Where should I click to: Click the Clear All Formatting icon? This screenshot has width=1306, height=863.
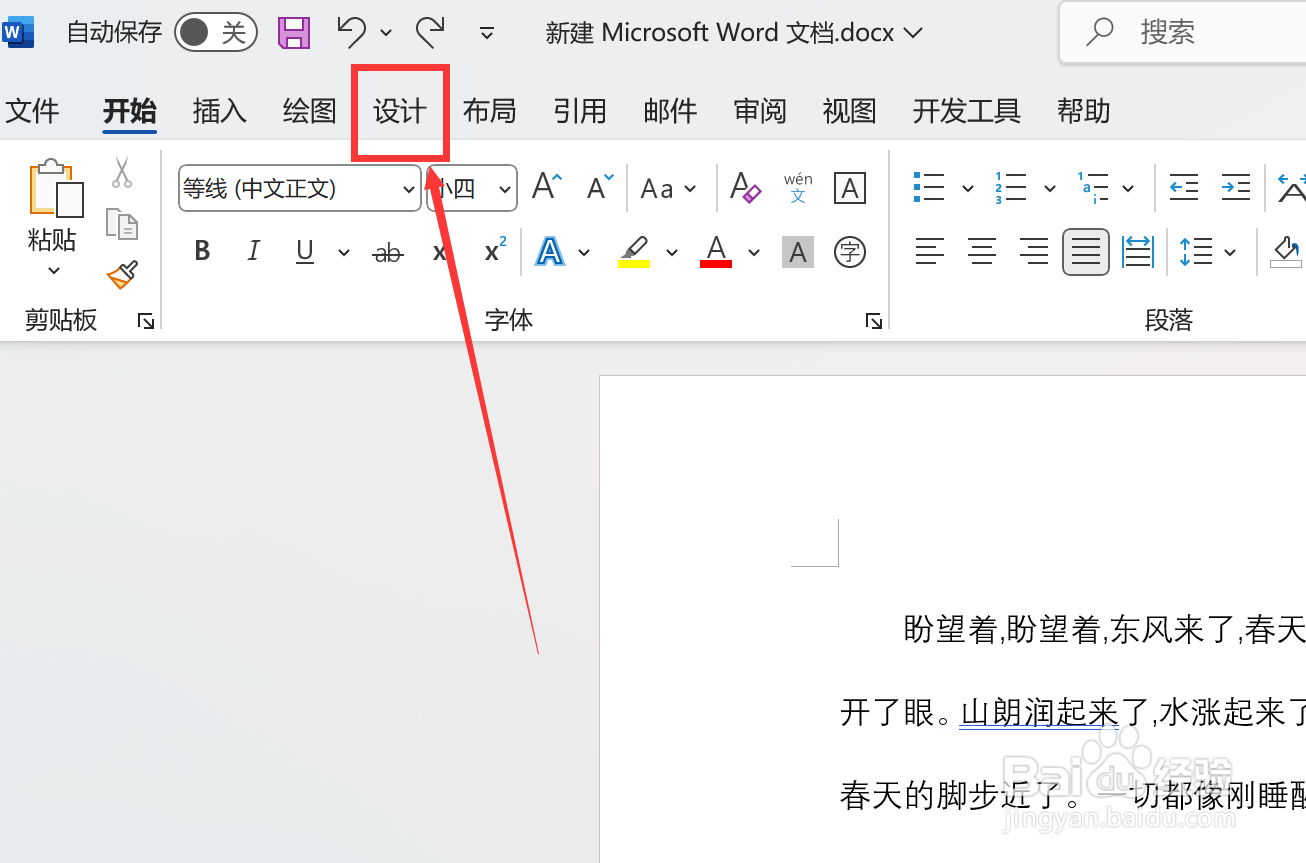744,188
